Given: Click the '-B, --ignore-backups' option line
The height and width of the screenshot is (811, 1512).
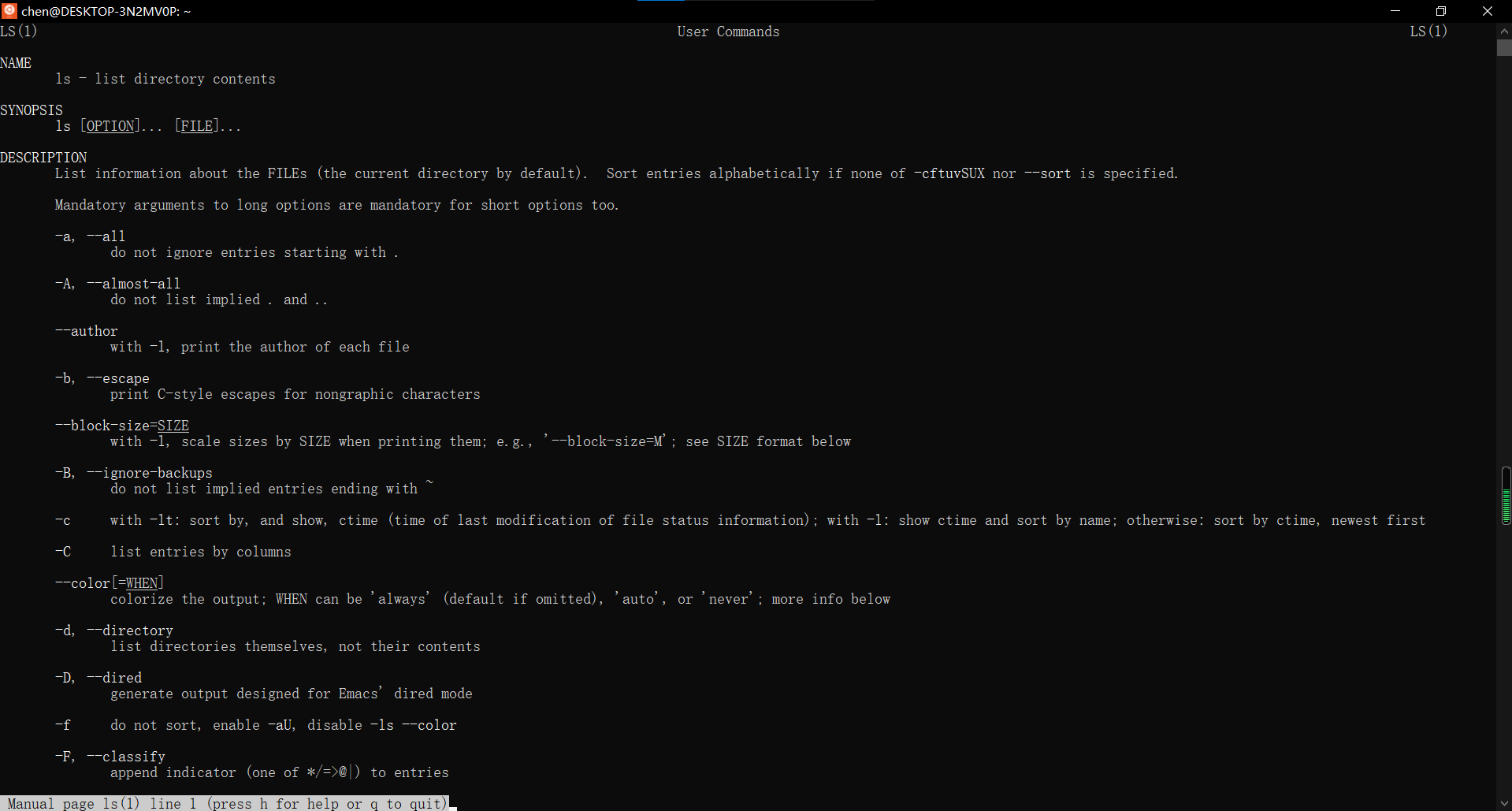Looking at the screenshot, I should 134,473.
